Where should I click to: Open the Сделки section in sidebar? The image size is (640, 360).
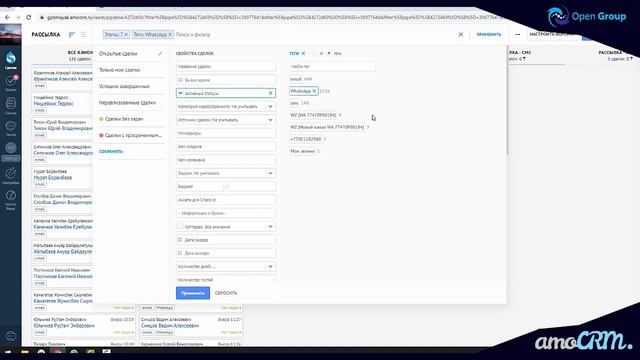11,60
